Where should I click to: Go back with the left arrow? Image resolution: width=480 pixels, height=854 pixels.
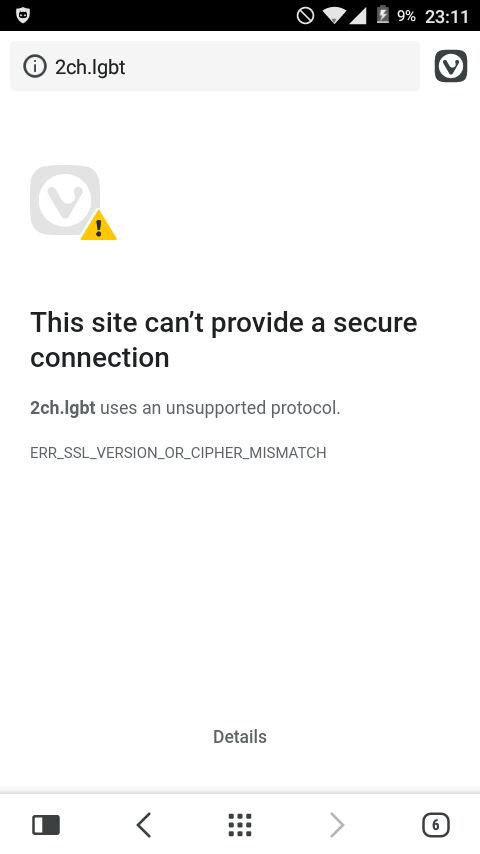point(143,825)
